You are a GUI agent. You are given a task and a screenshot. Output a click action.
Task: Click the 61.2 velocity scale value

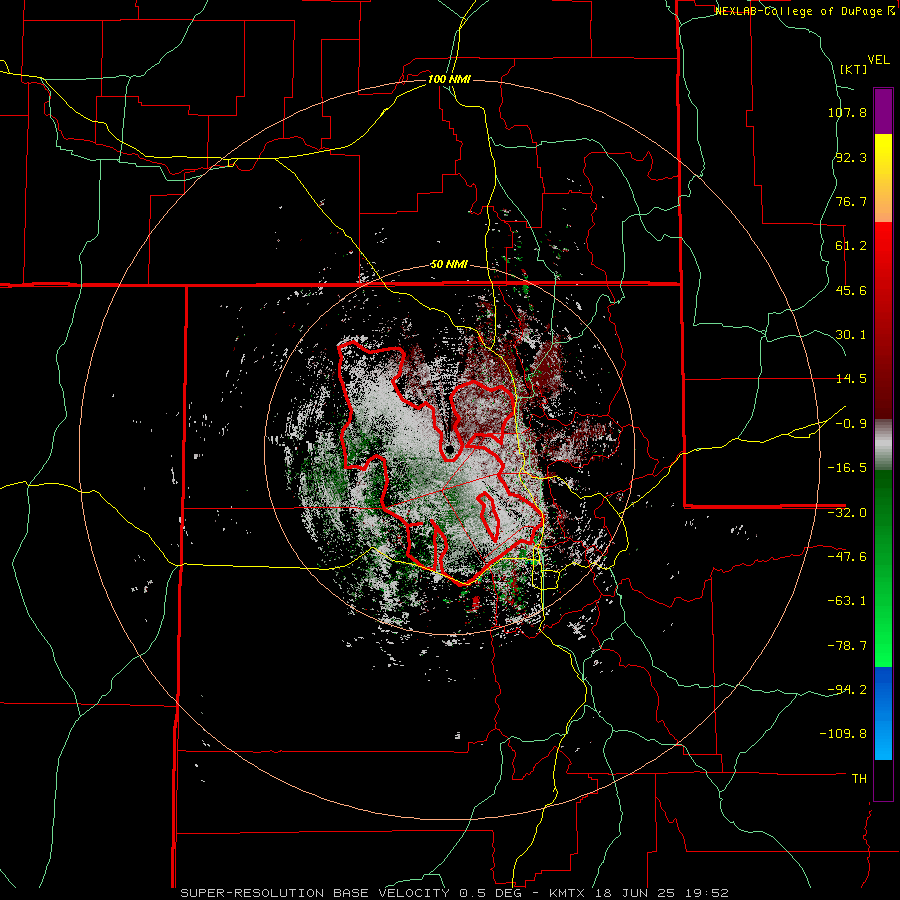pyautogui.click(x=851, y=246)
